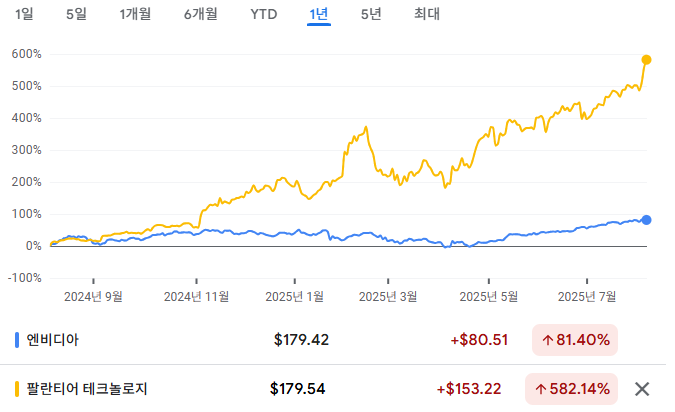Click the $179.54 price value
Screen dimensions: 675x412
click(x=297, y=389)
